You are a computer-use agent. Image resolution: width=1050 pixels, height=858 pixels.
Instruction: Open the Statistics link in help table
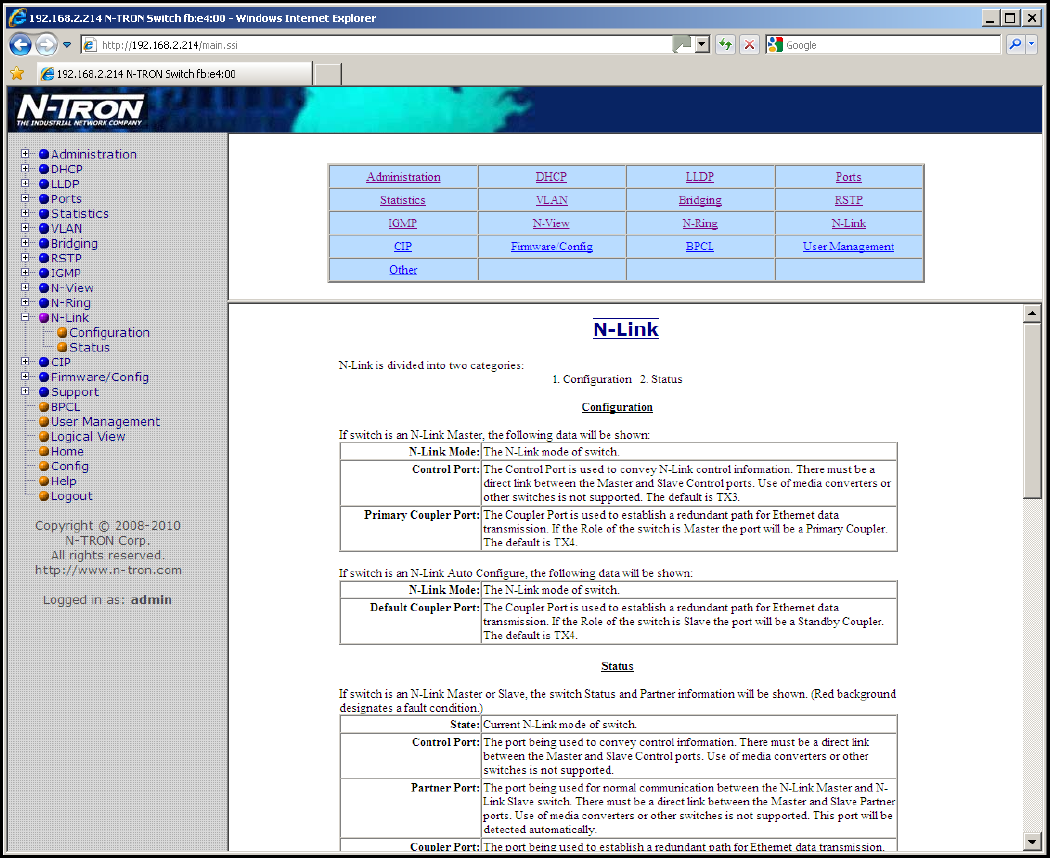click(x=402, y=200)
